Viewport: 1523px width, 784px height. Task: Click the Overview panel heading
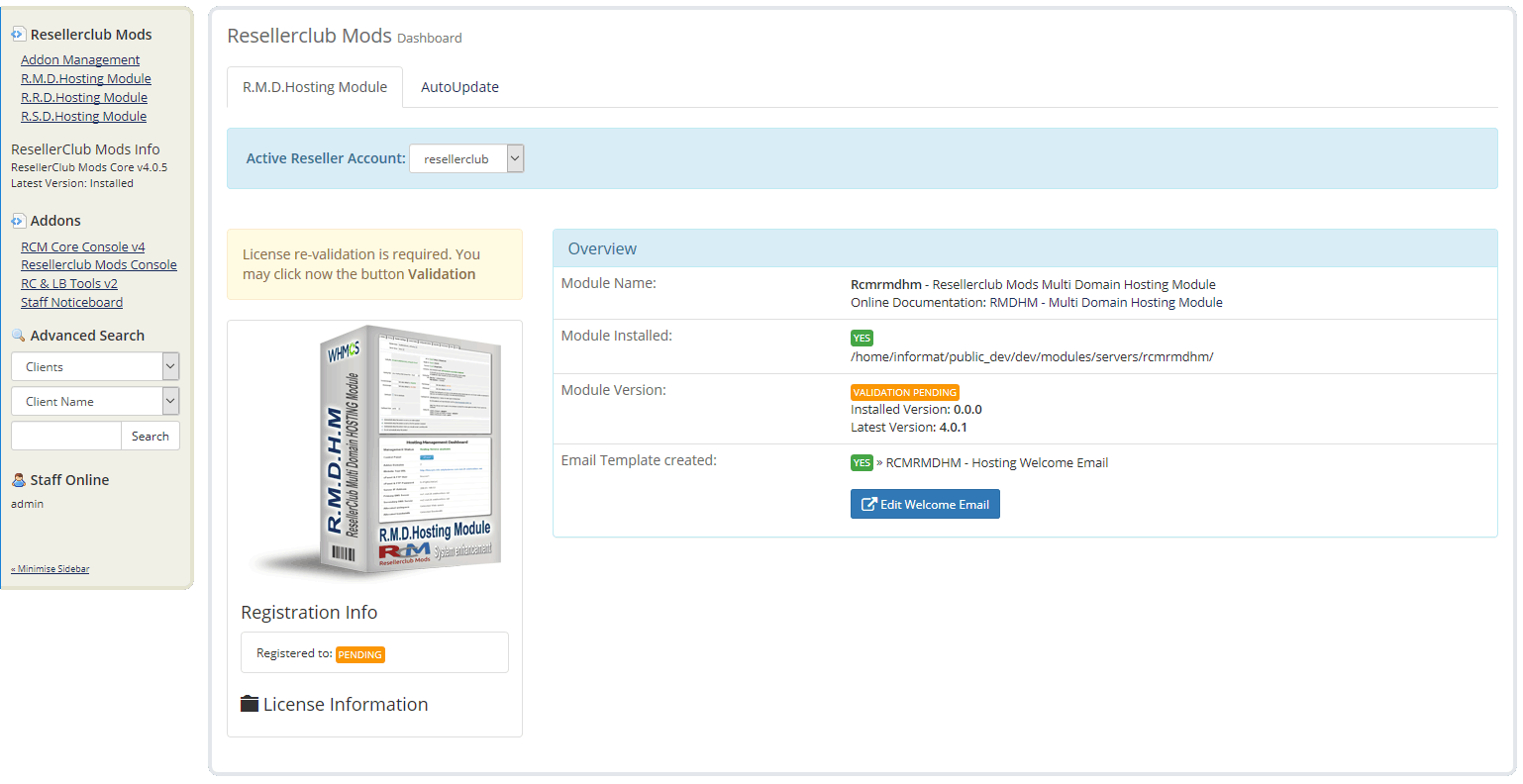coord(602,248)
